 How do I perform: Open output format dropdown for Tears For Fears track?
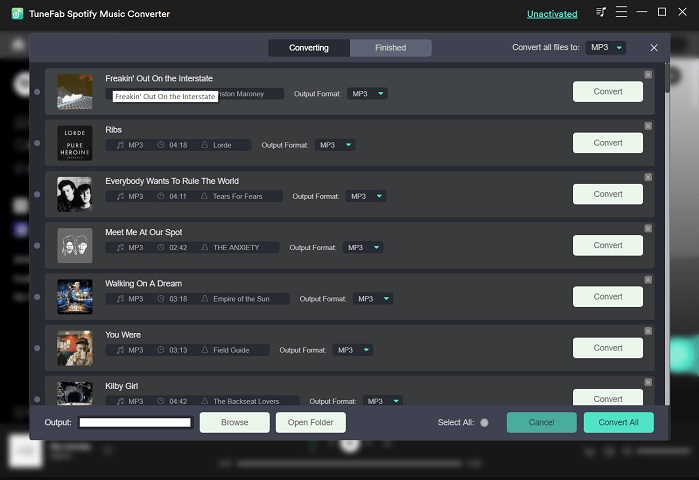(x=366, y=196)
